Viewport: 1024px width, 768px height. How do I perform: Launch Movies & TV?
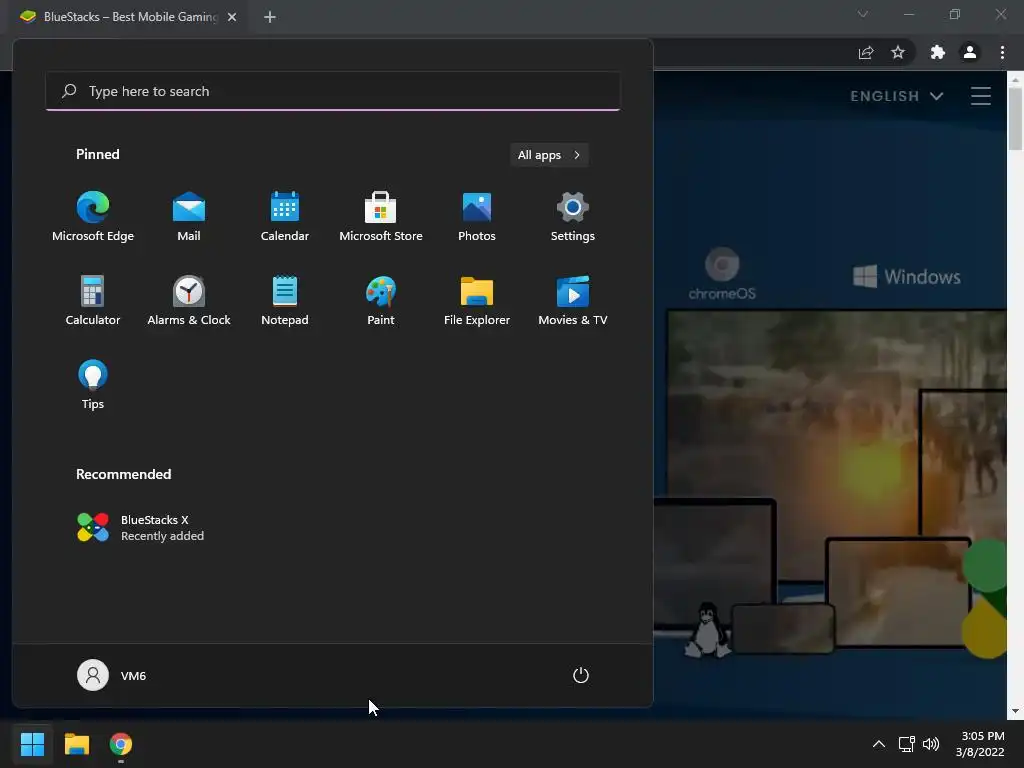(x=573, y=300)
